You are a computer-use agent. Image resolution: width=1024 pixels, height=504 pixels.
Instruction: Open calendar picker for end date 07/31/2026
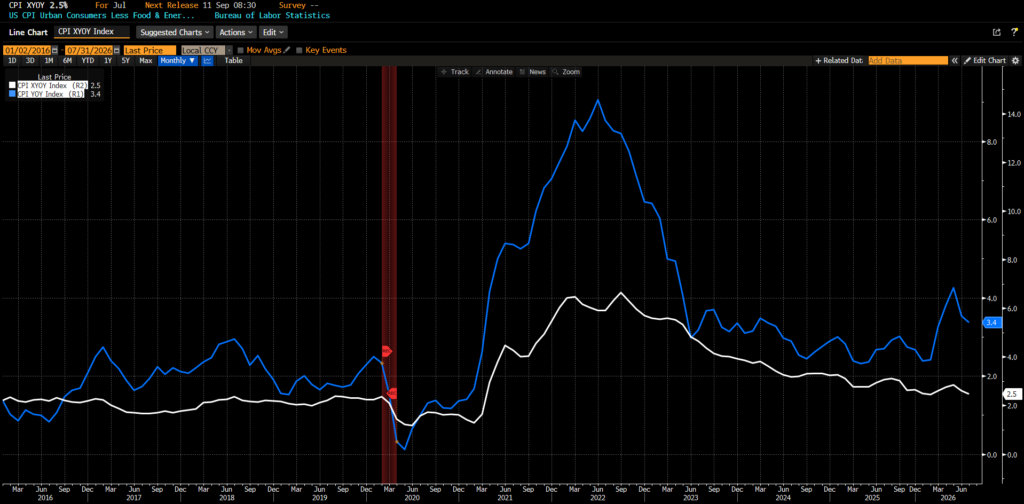117,50
